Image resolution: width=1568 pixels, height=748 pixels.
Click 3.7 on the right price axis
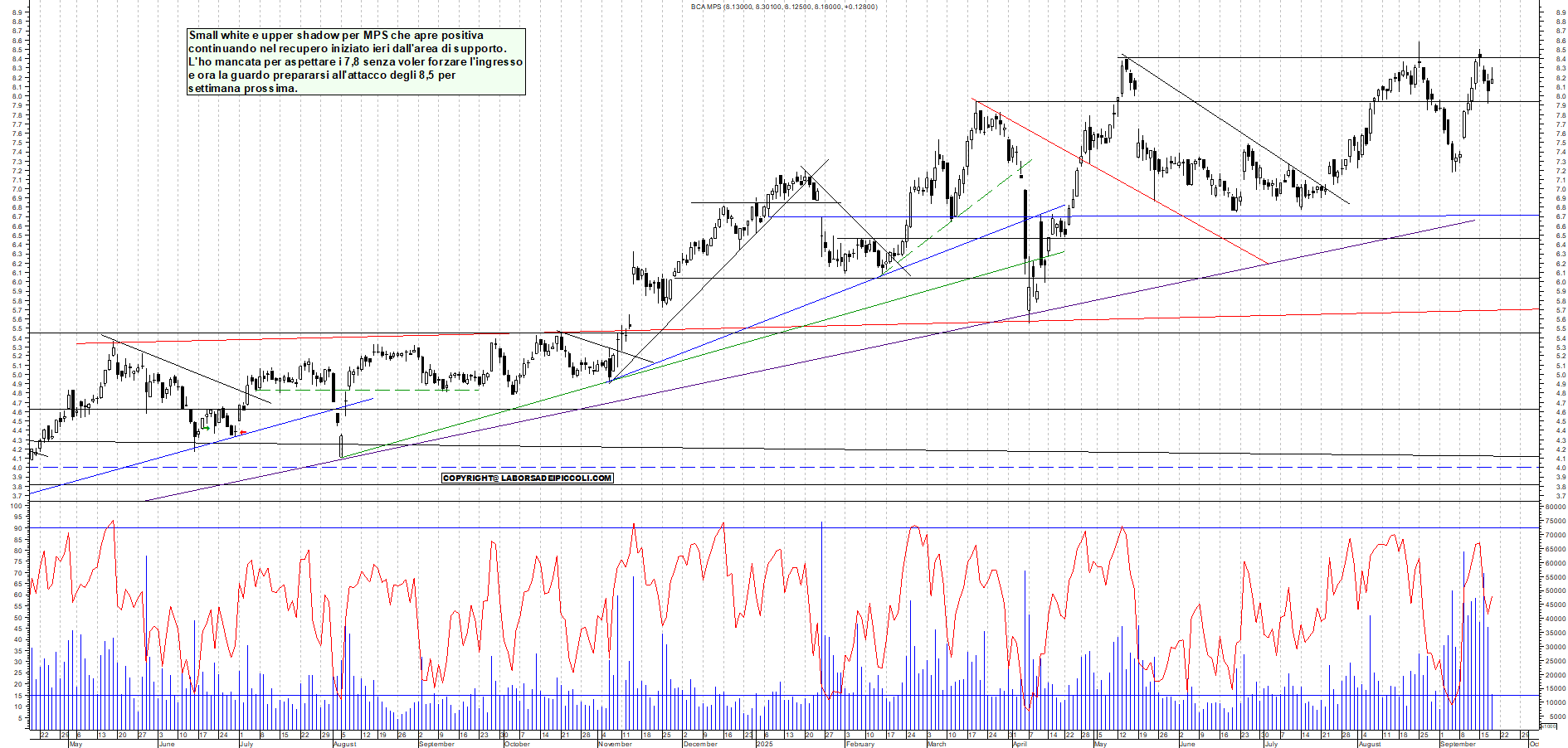tap(1561, 496)
